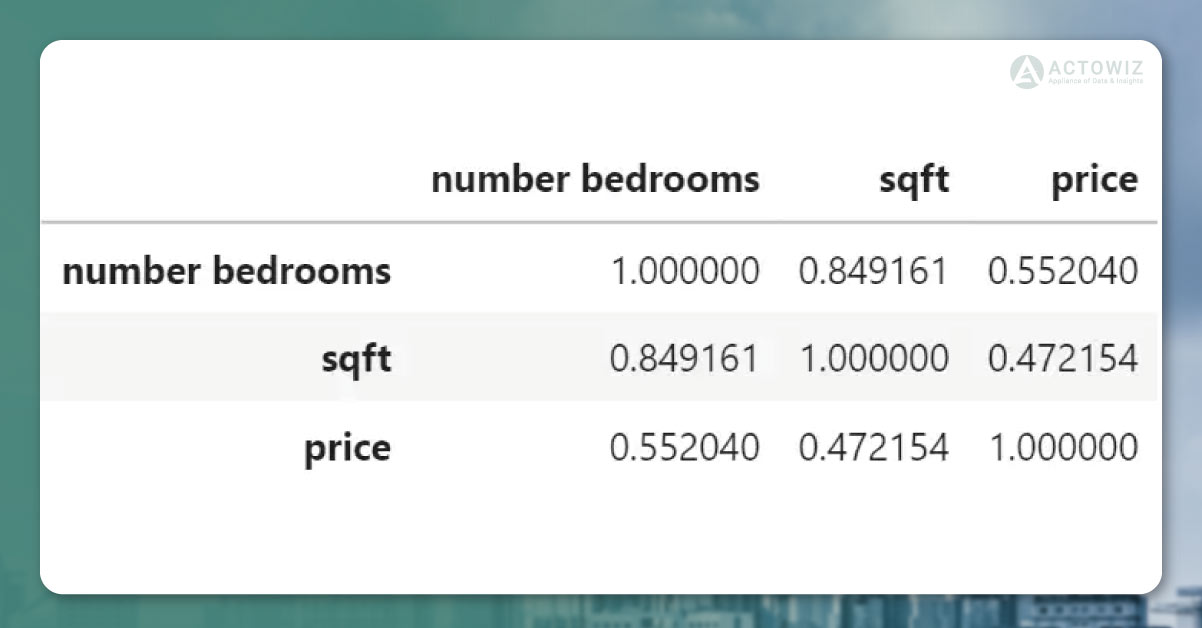Click the price row label

tap(348, 448)
